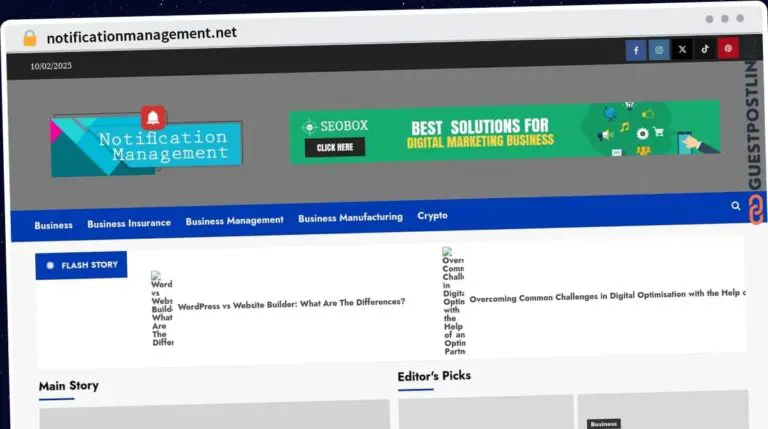Open the Business Insurance menu

[x=129, y=223]
